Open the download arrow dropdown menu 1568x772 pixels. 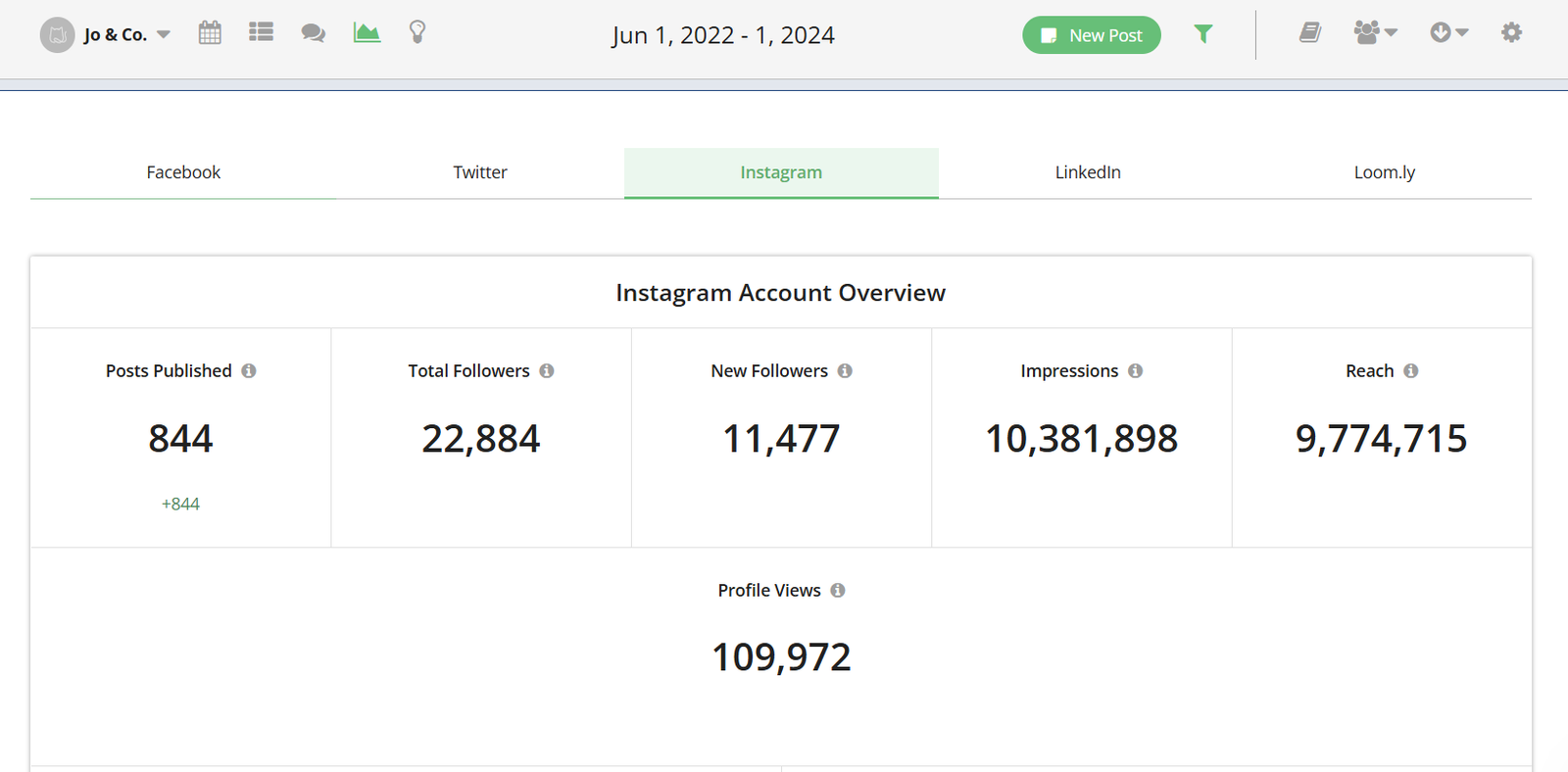point(1448,33)
